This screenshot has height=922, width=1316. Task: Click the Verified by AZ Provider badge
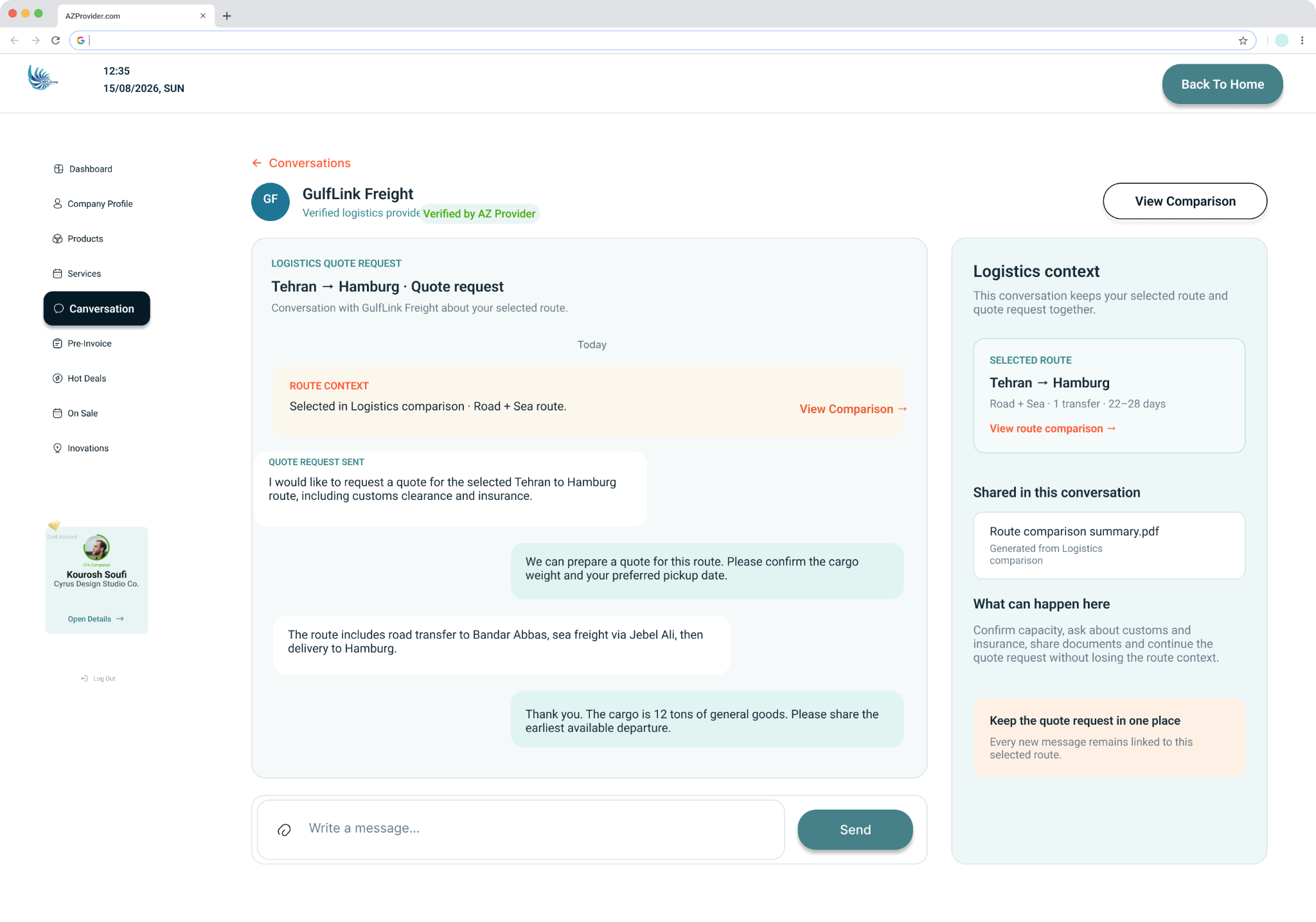pos(479,213)
